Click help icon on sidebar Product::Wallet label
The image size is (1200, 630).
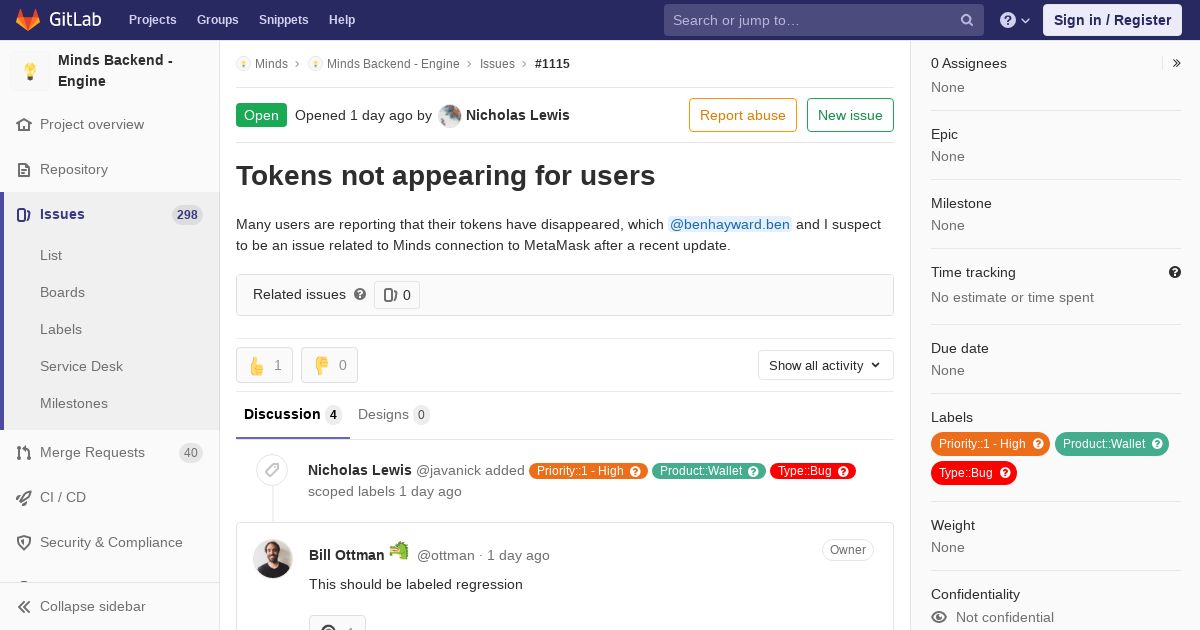1157,444
